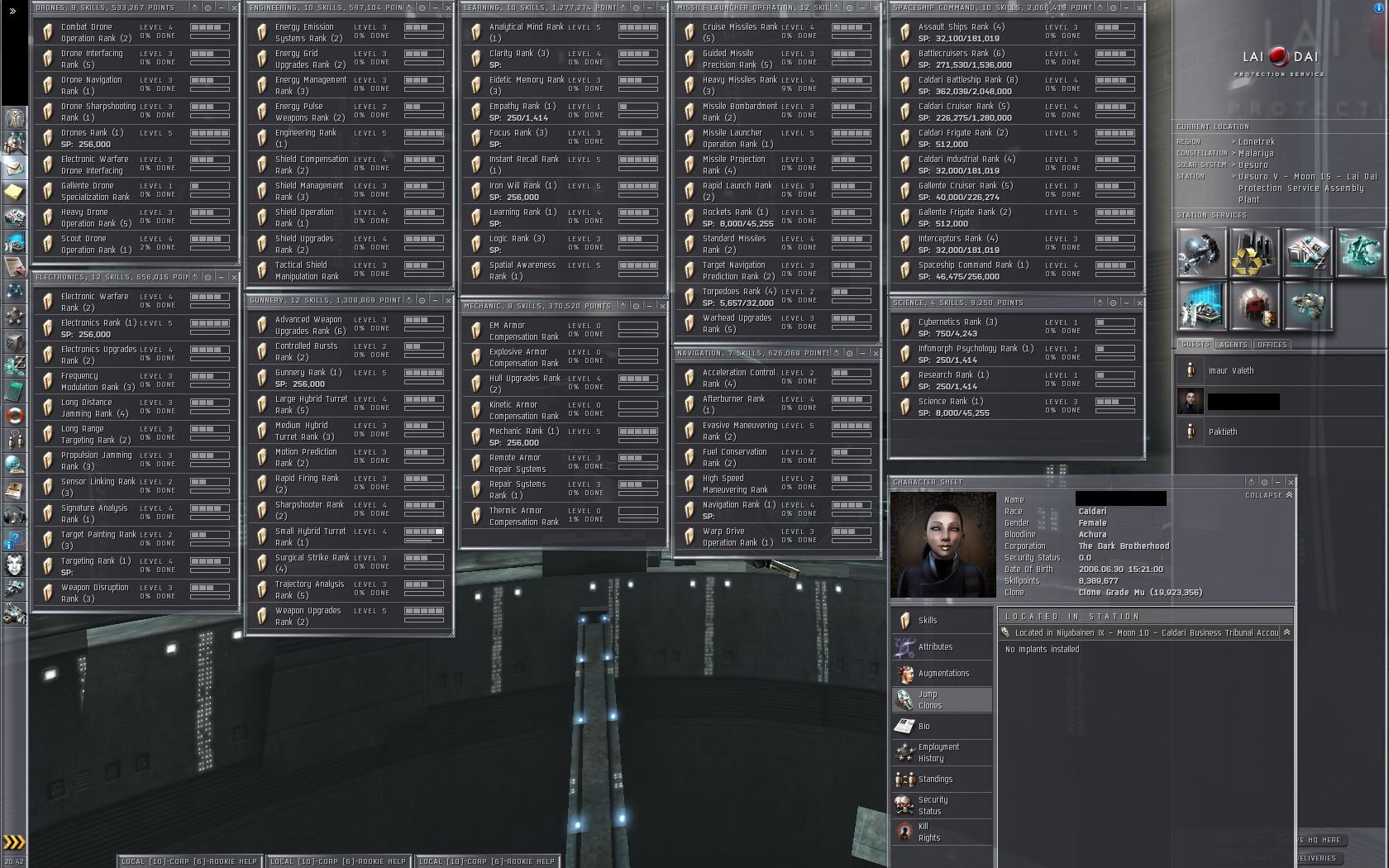Screen dimensions: 1389x868
Task: Click the skill book icon beside Gunnery Rank (1)
Action: (262, 378)
